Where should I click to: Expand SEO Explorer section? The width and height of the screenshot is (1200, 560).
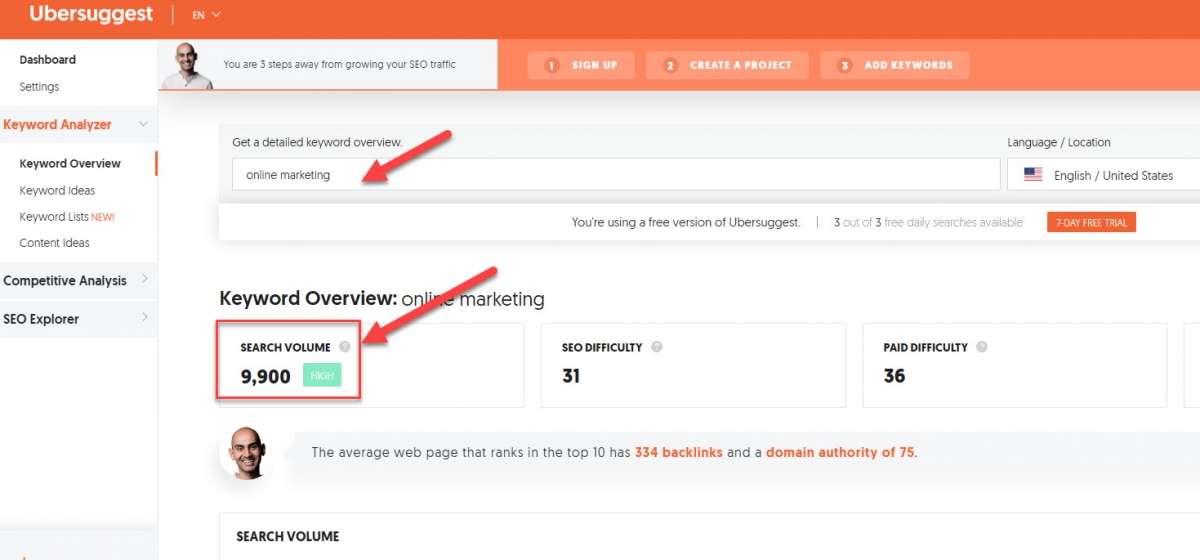point(78,319)
